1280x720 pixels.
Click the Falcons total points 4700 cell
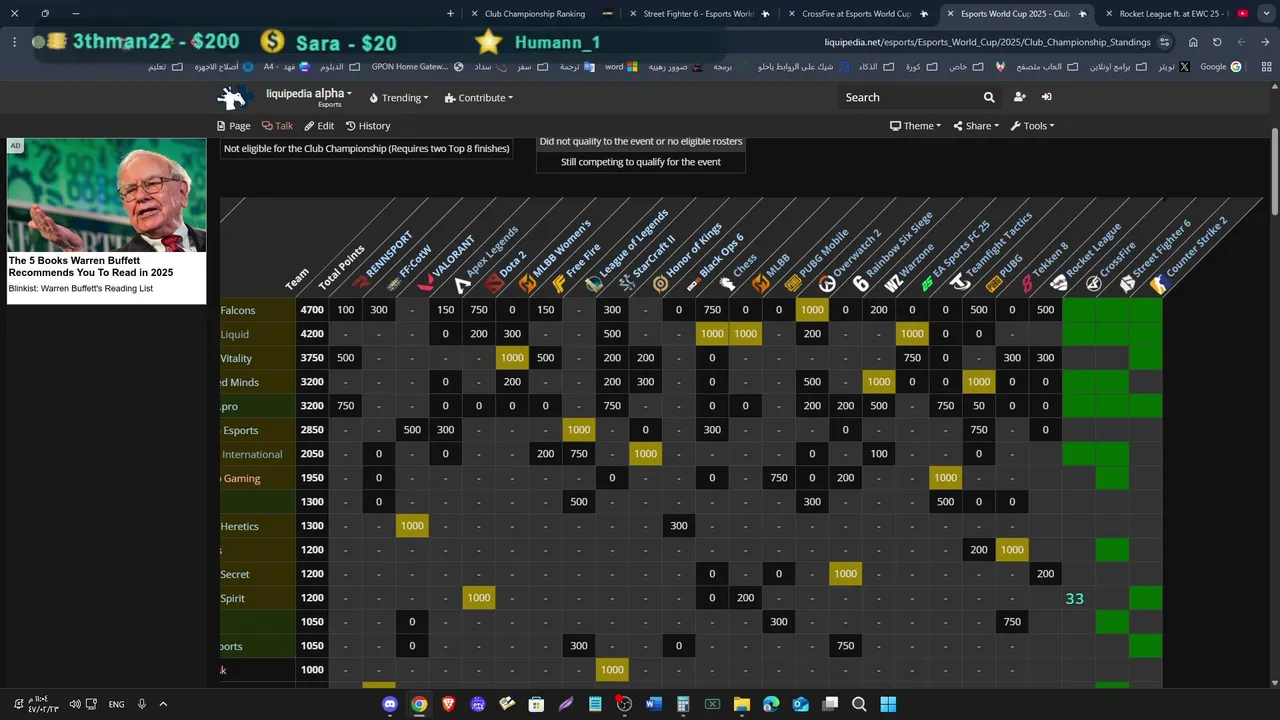(x=312, y=310)
